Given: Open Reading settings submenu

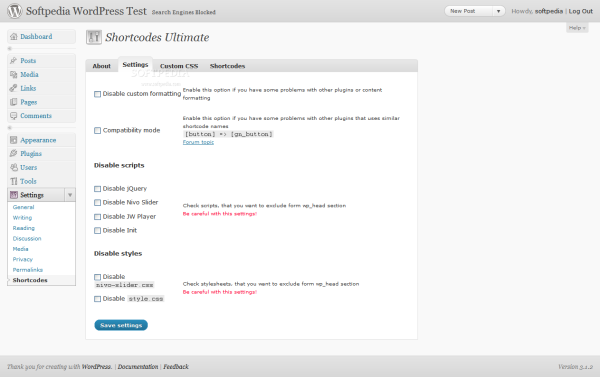Looking at the screenshot, I should point(24,228).
